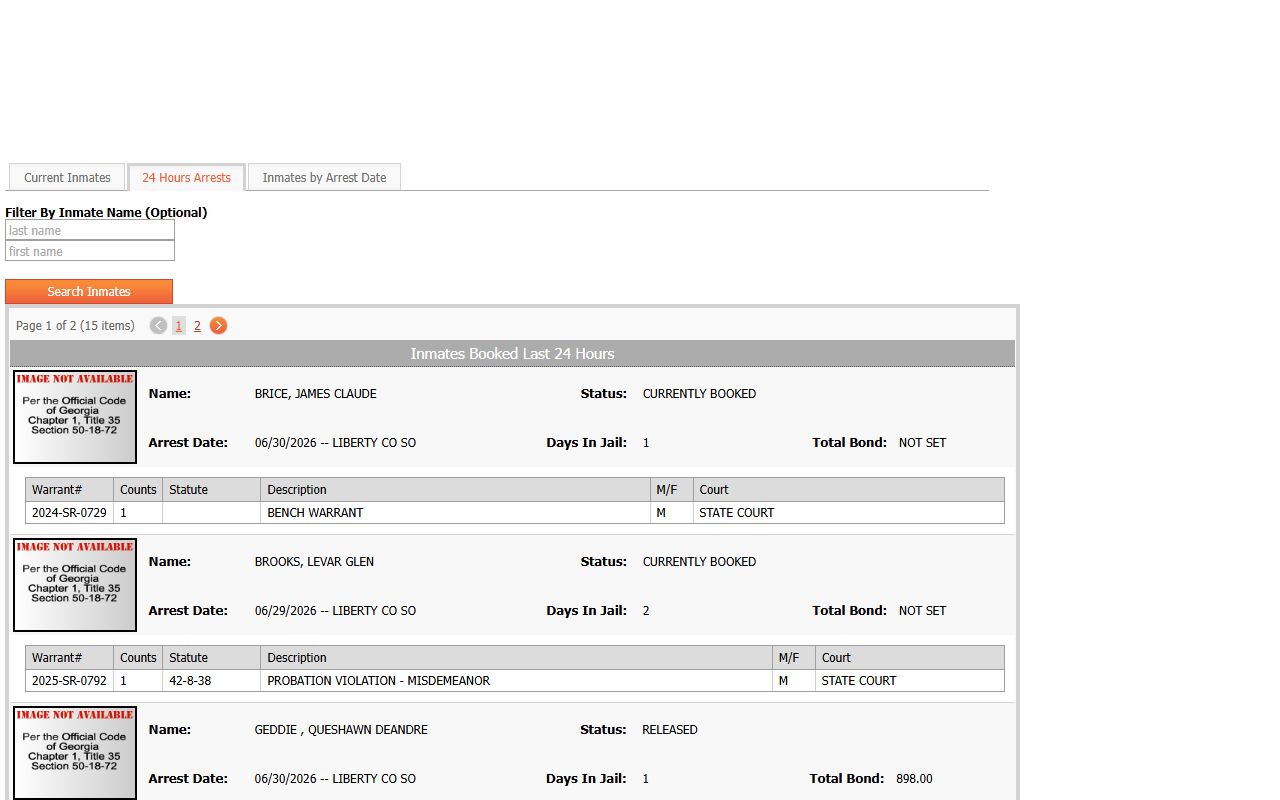Switch to Inmates by Arrest Date tab
1280x800 pixels.
pos(324,177)
